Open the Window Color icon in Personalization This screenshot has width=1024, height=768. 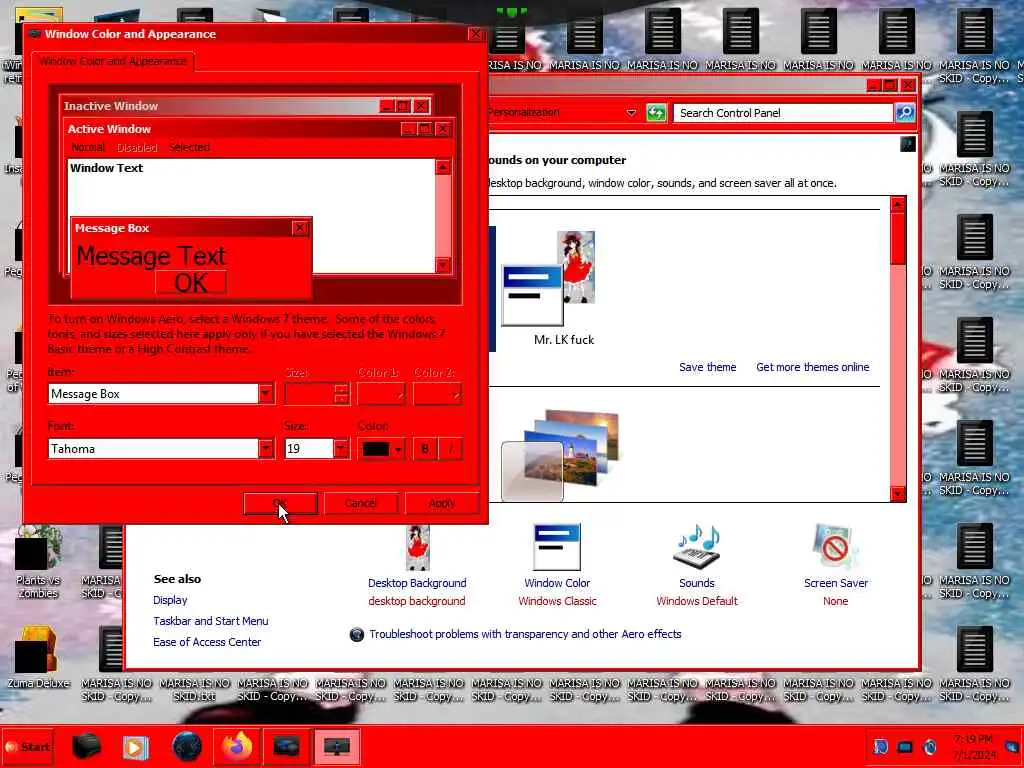point(556,547)
